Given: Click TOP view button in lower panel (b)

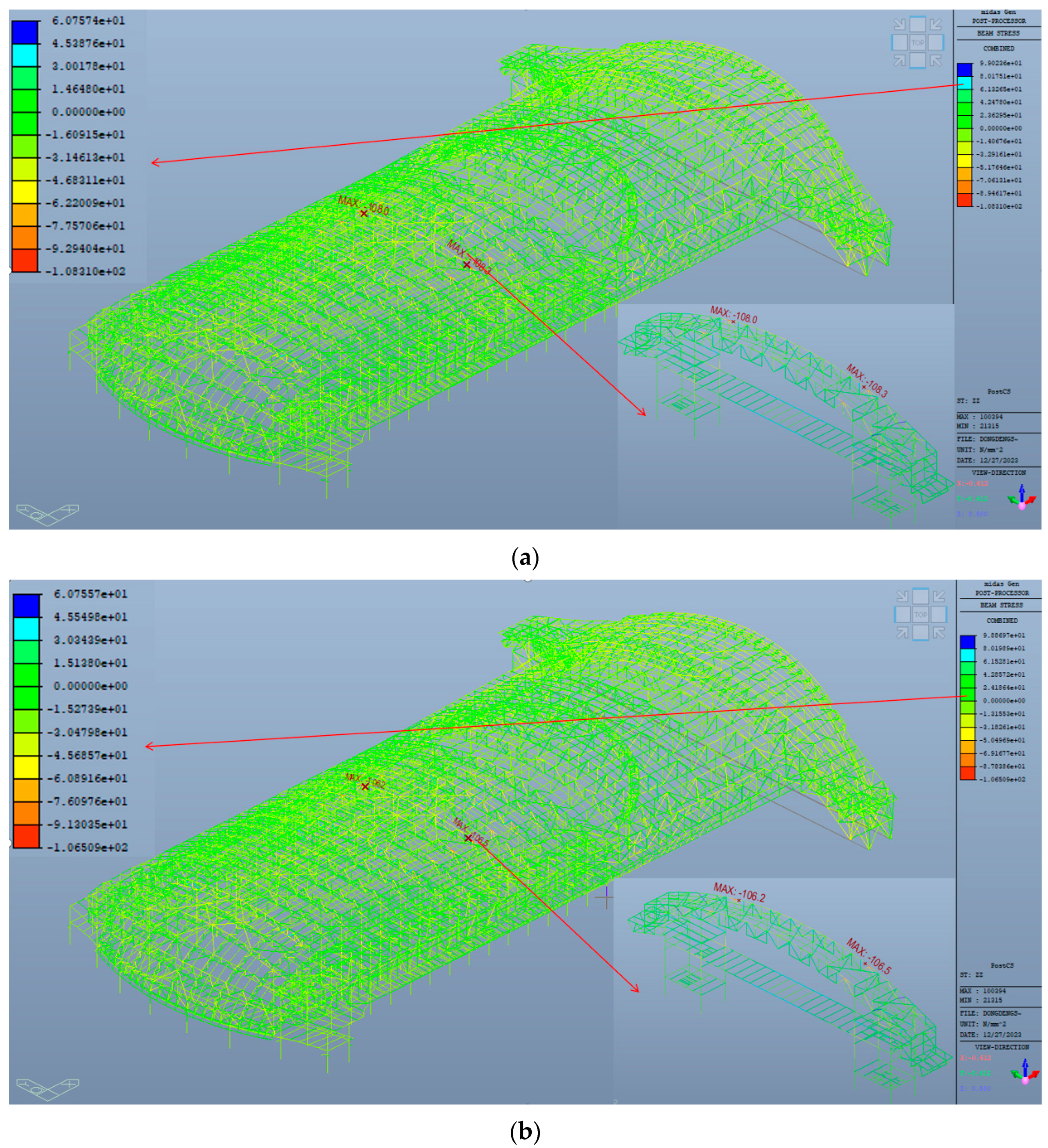Looking at the screenshot, I should pyautogui.click(x=920, y=614).
